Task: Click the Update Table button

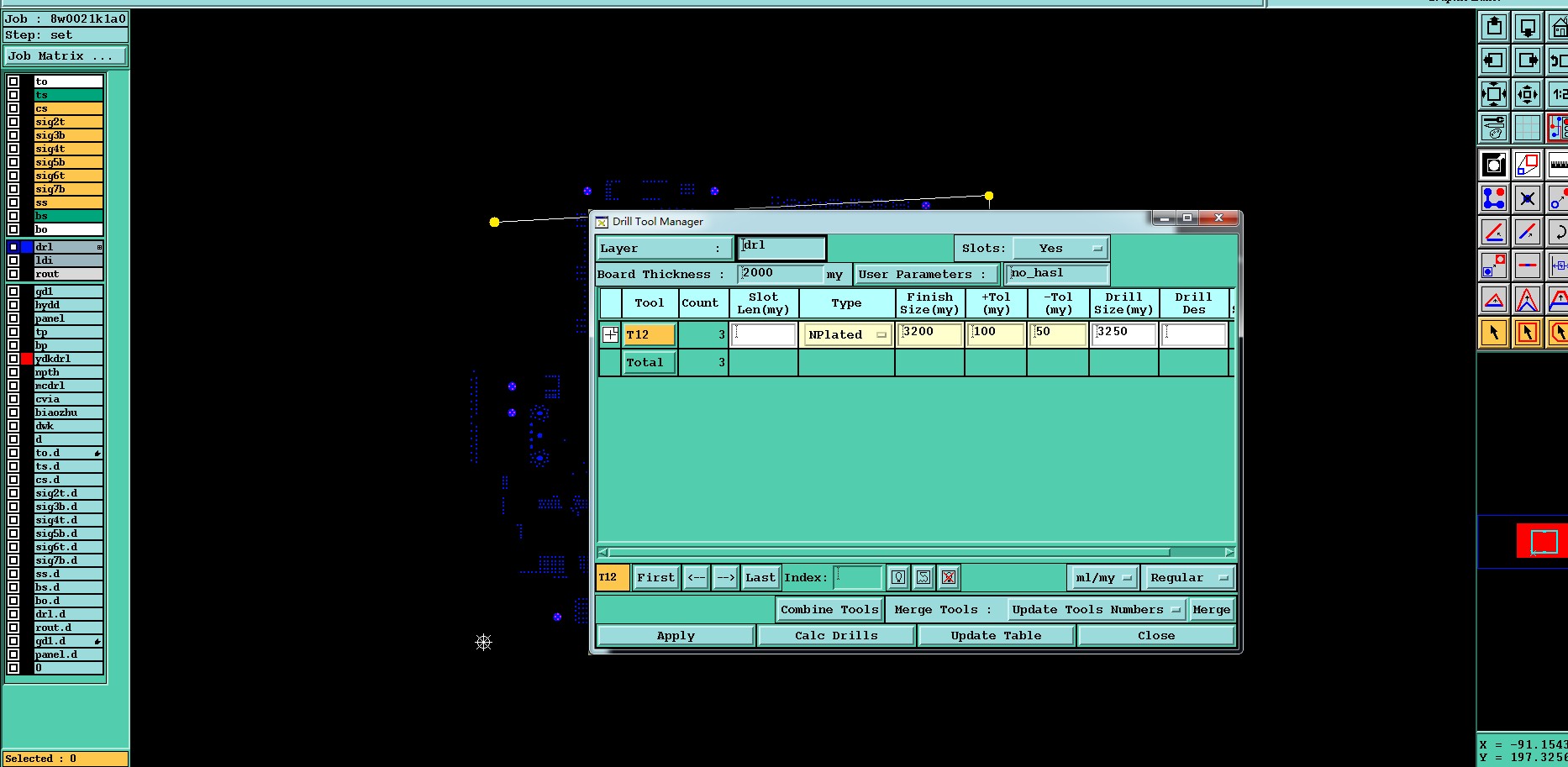Action: (x=996, y=636)
